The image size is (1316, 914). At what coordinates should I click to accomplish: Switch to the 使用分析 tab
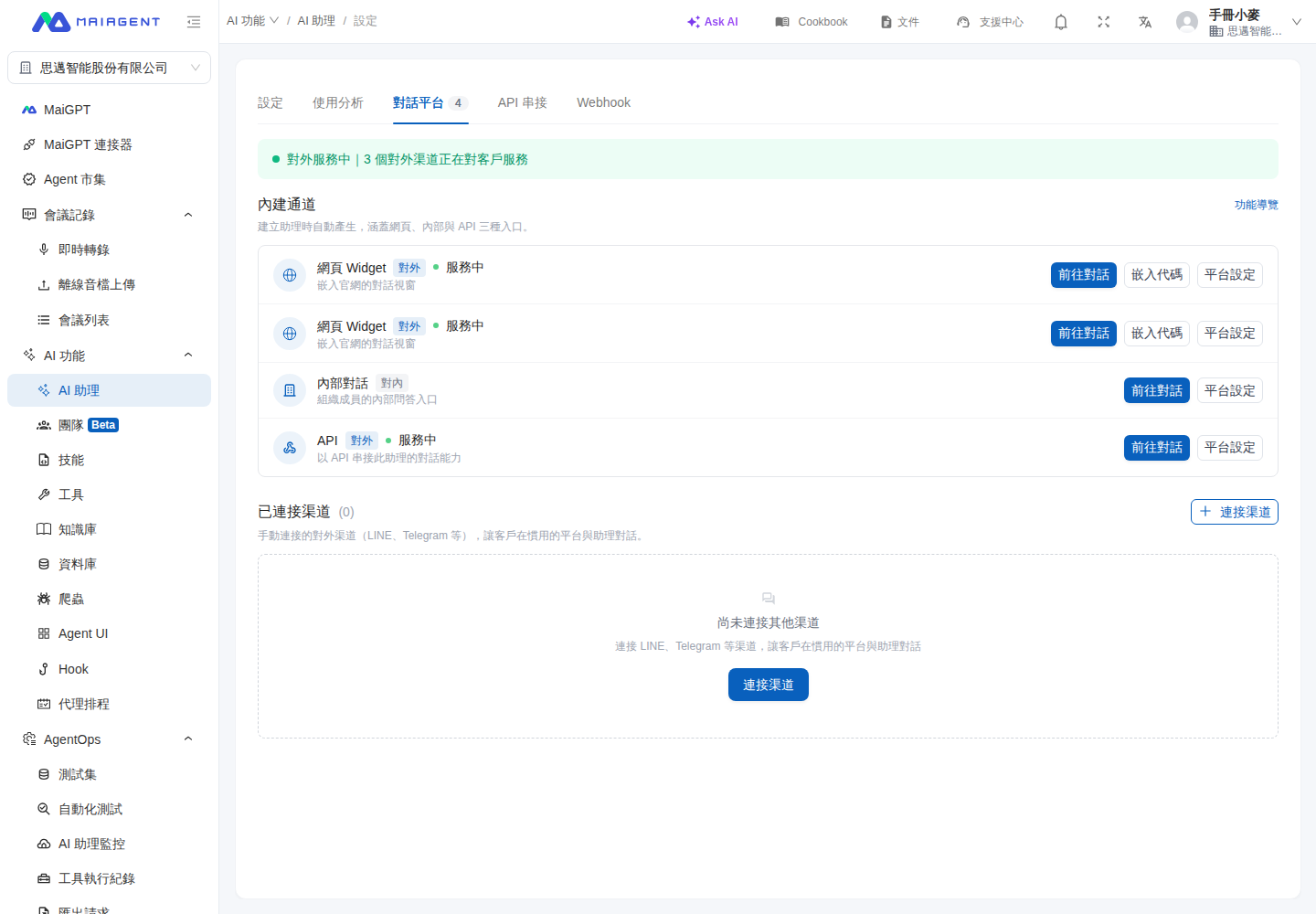pos(338,102)
